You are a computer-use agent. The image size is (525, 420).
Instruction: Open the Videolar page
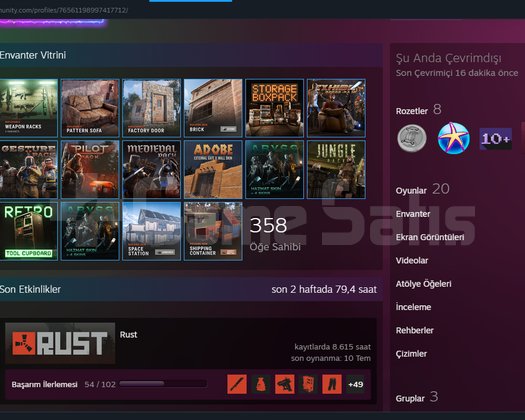(x=412, y=260)
